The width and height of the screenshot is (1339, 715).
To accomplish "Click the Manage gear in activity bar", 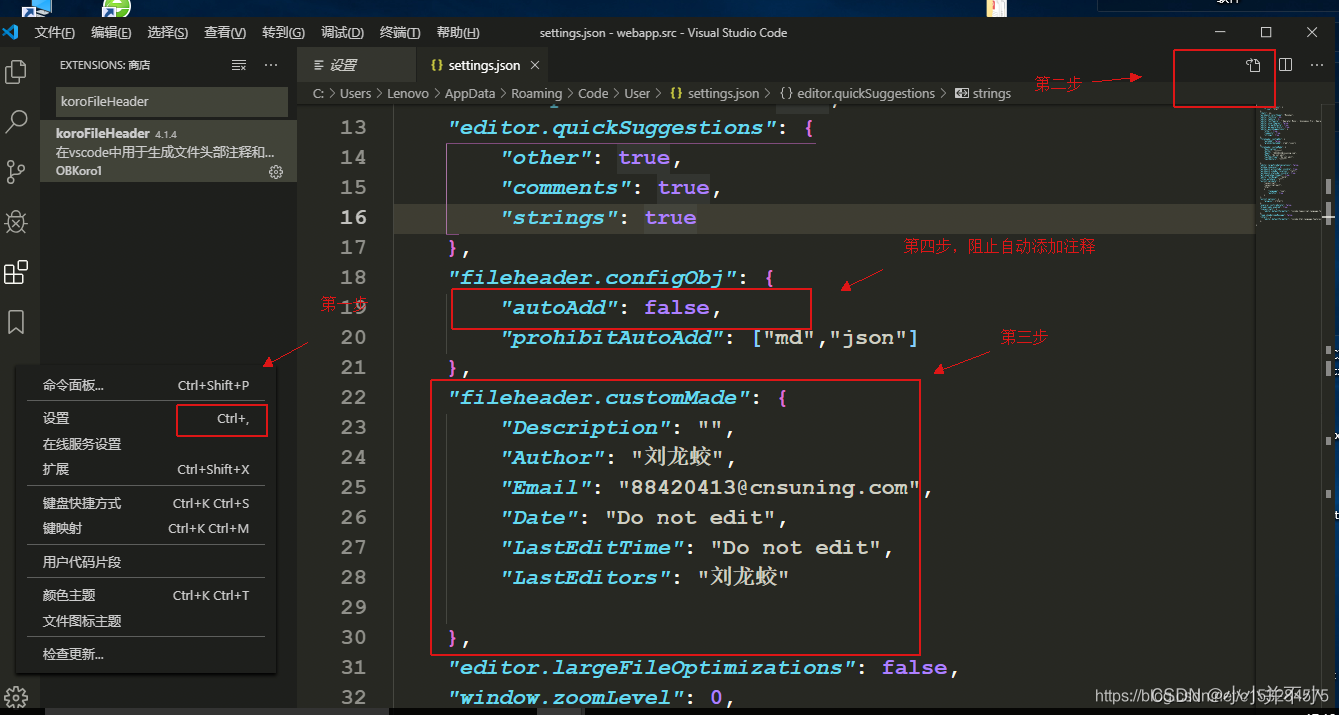I will click(16, 697).
